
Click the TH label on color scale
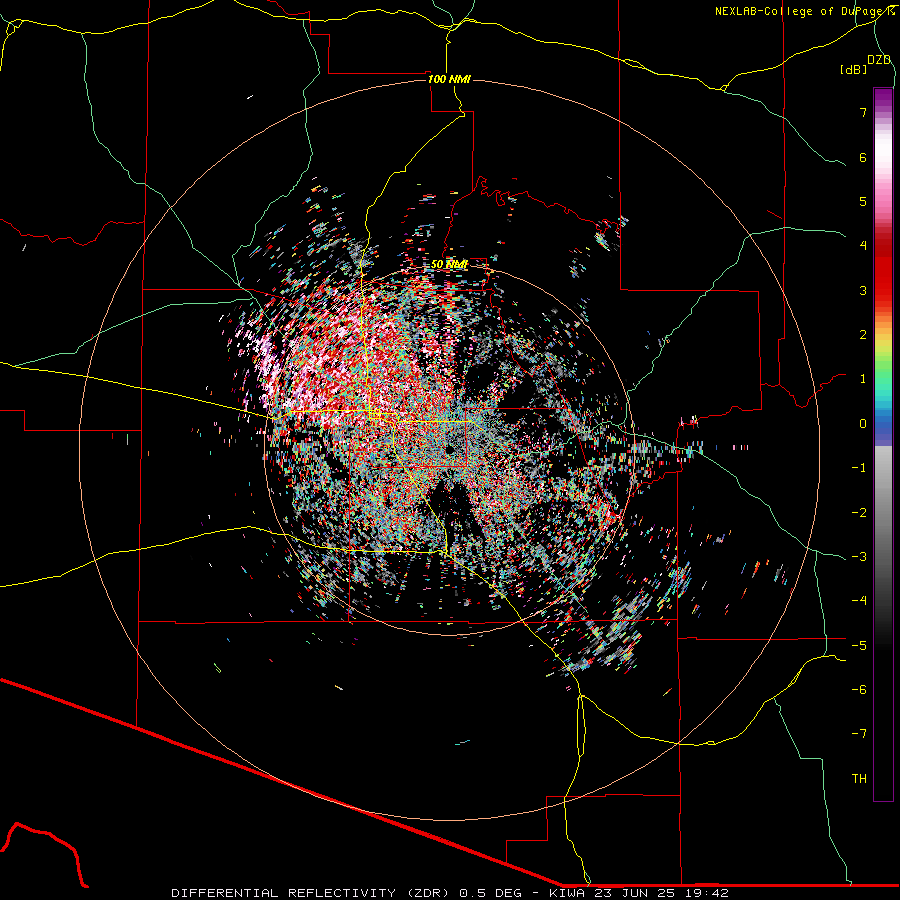[x=859, y=779]
